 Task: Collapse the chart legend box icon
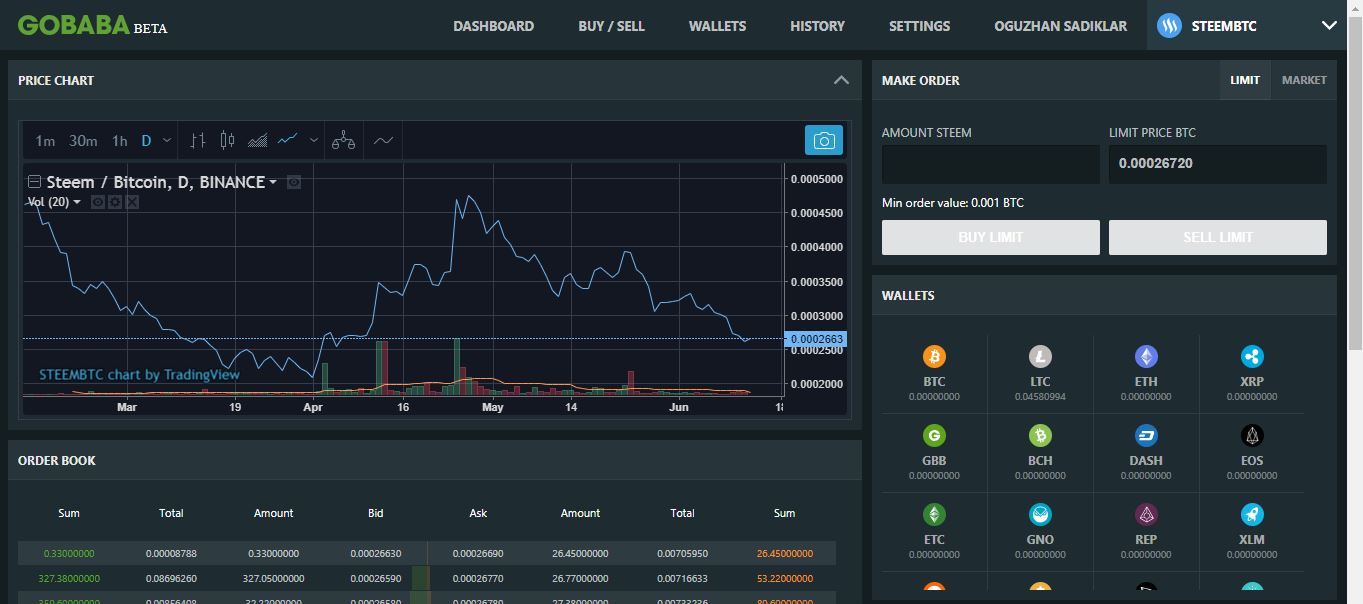tap(34, 182)
